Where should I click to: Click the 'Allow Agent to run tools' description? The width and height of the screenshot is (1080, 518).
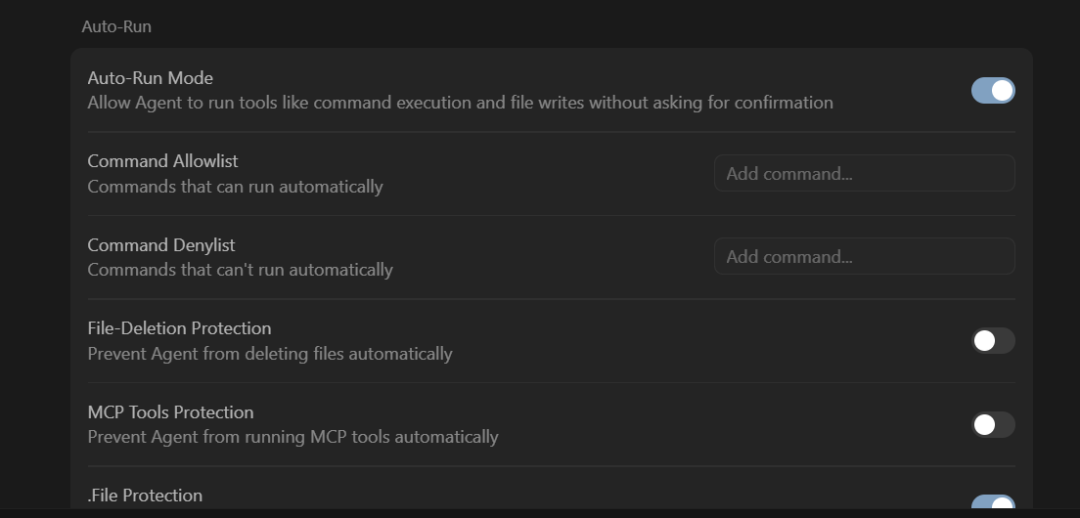click(x=460, y=103)
